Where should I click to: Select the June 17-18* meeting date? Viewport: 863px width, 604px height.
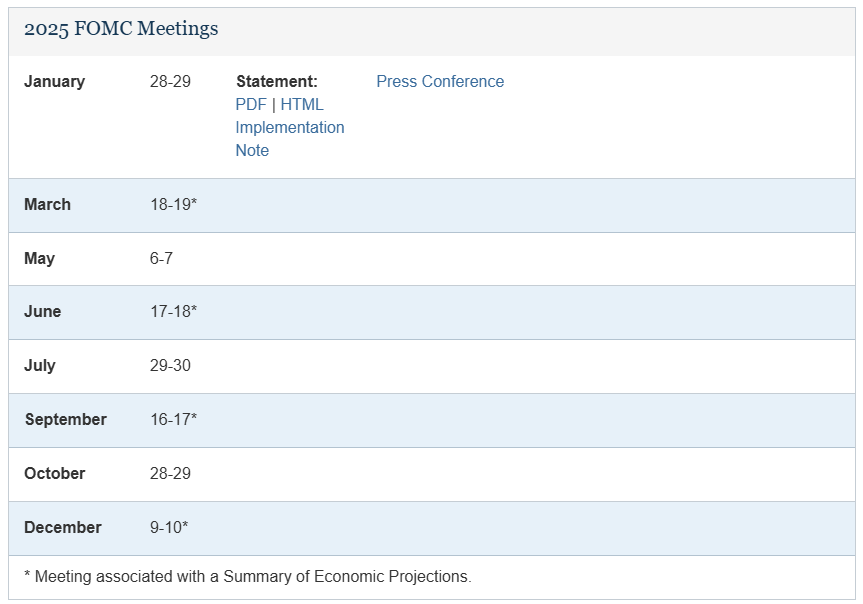coord(173,311)
